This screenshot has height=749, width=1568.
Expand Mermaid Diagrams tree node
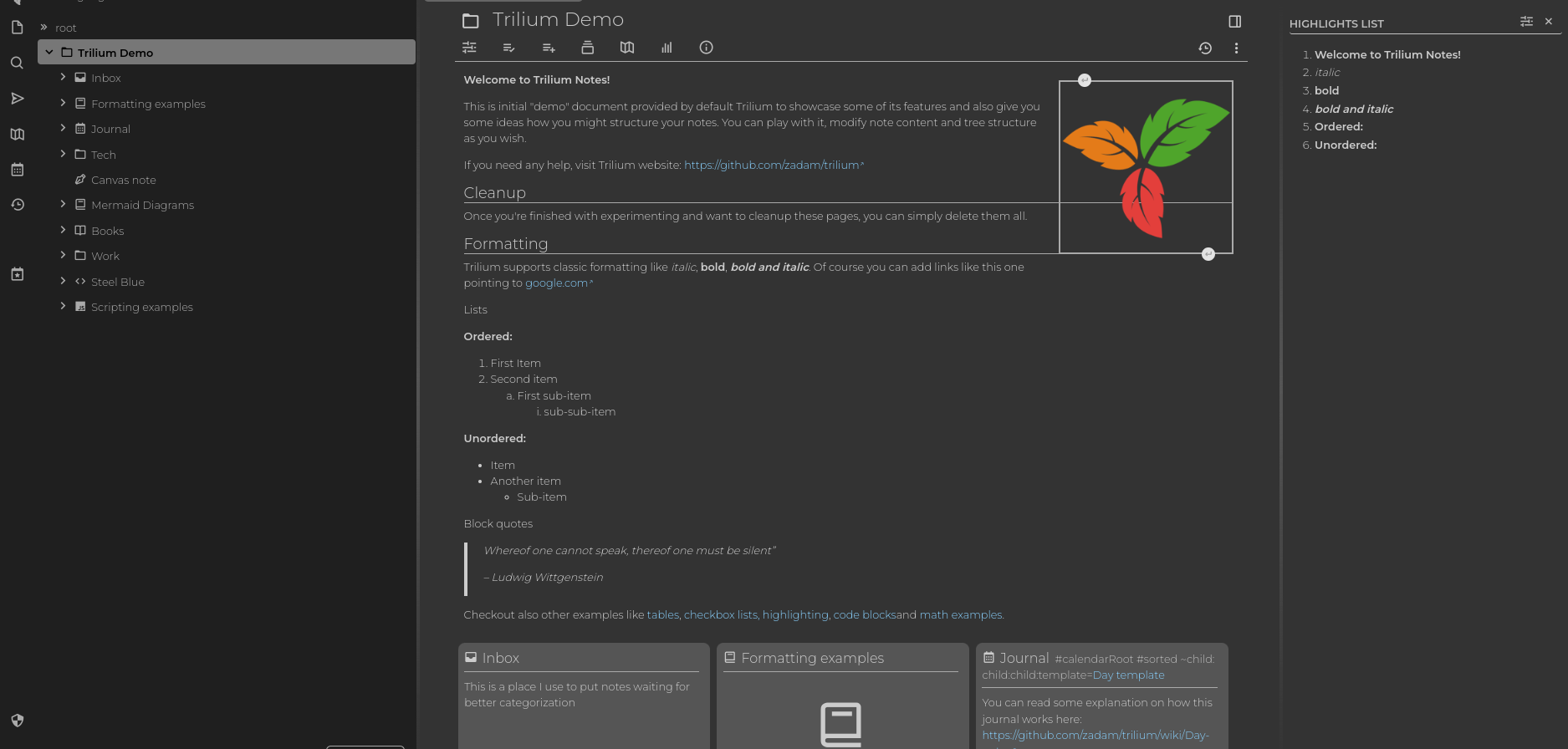coord(63,204)
